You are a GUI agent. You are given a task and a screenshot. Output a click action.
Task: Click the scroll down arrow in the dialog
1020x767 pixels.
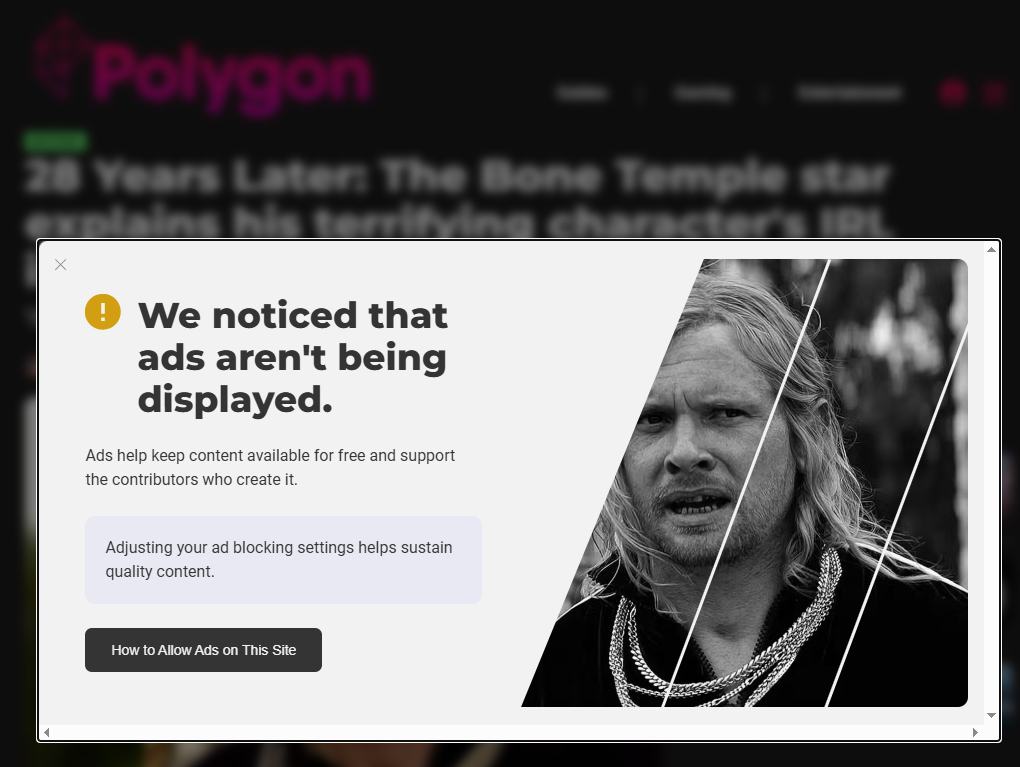pos(991,715)
